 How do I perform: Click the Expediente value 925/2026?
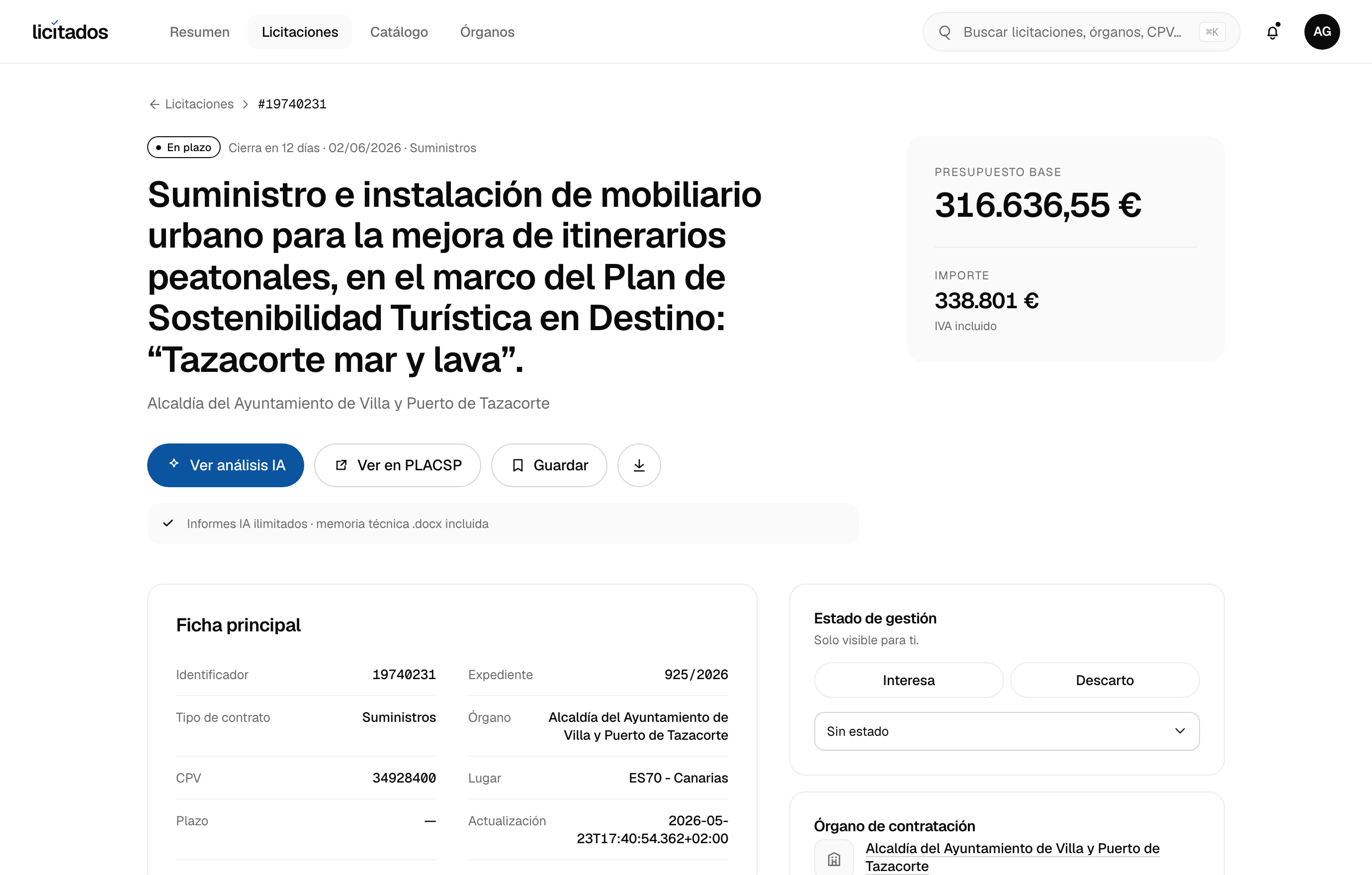[696, 675]
